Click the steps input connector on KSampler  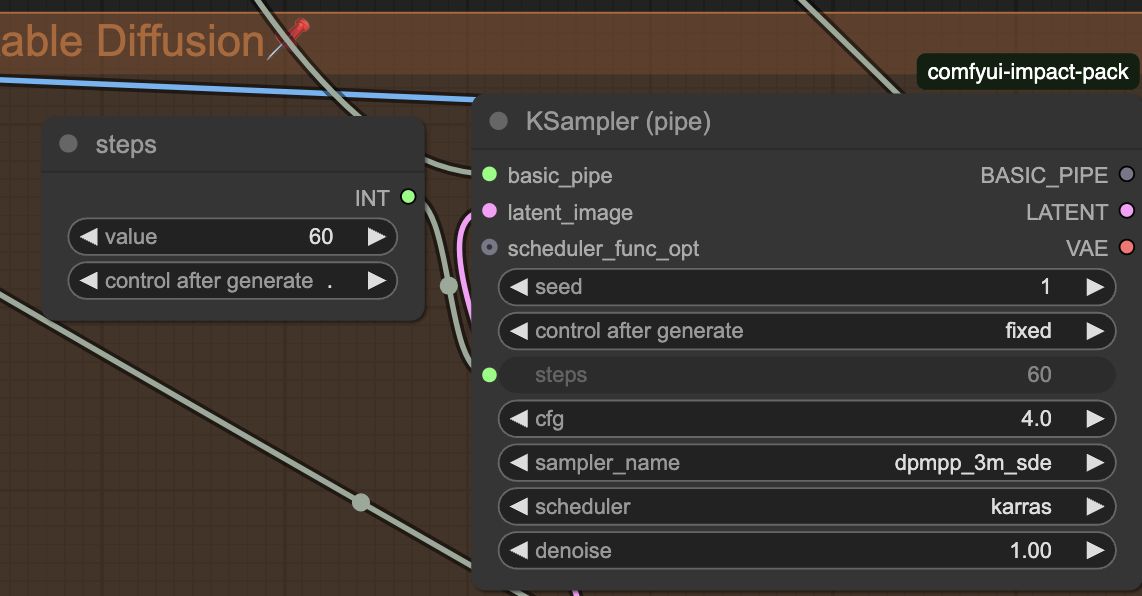(x=489, y=375)
